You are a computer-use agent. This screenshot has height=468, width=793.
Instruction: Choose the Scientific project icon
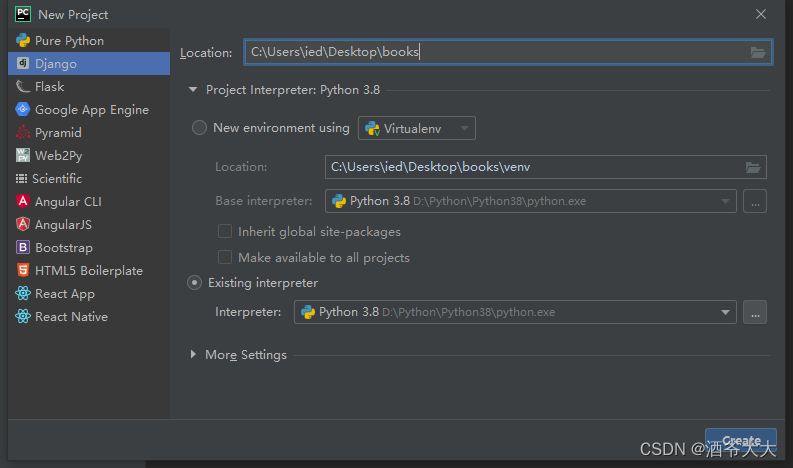coord(21,179)
